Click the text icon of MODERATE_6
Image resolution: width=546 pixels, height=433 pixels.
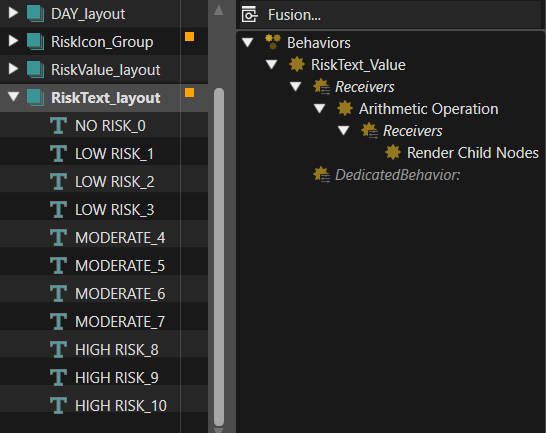(58, 293)
